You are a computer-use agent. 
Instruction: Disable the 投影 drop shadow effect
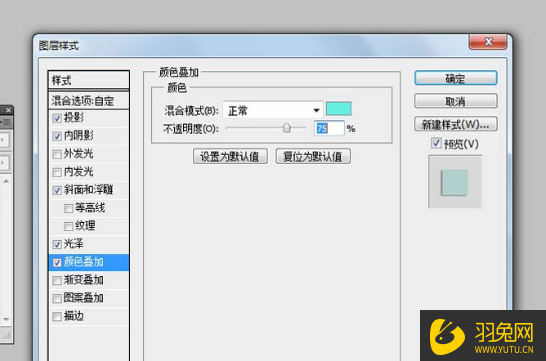click(57, 118)
